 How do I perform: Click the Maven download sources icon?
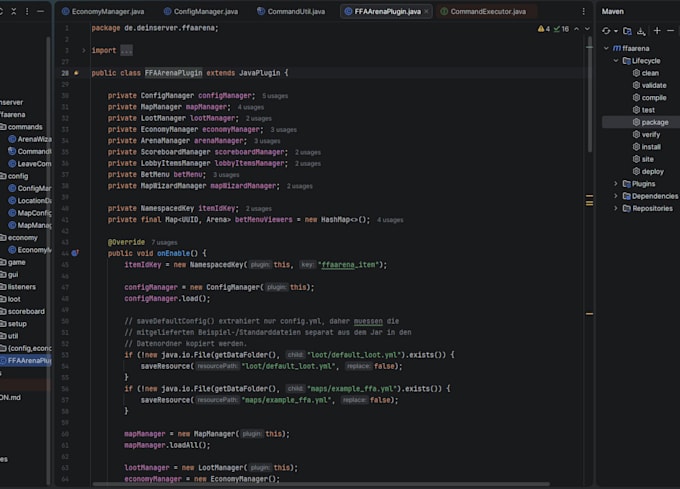tap(641, 30)
